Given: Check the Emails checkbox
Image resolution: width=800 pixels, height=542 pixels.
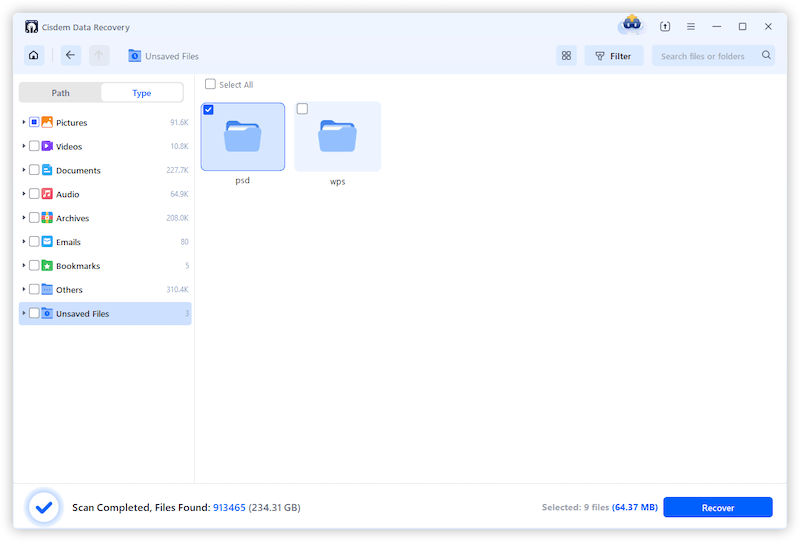Looking at the screenshot, I should tap(34, 241).
